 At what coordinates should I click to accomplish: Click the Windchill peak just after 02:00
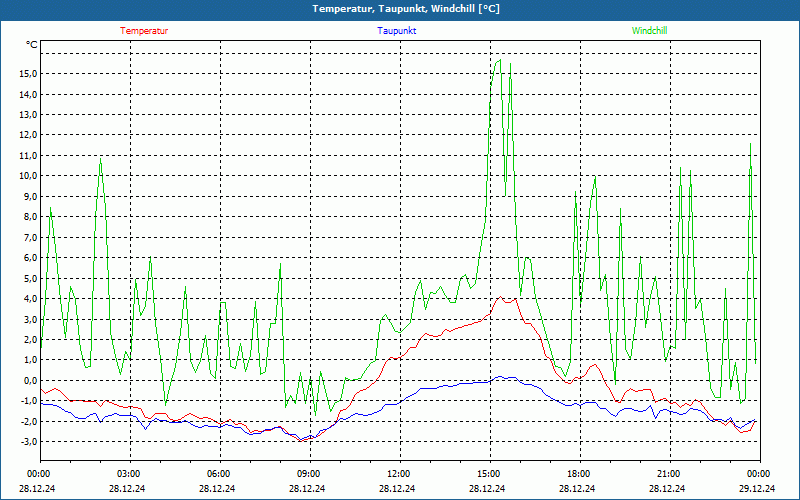(x=101, y=157)
